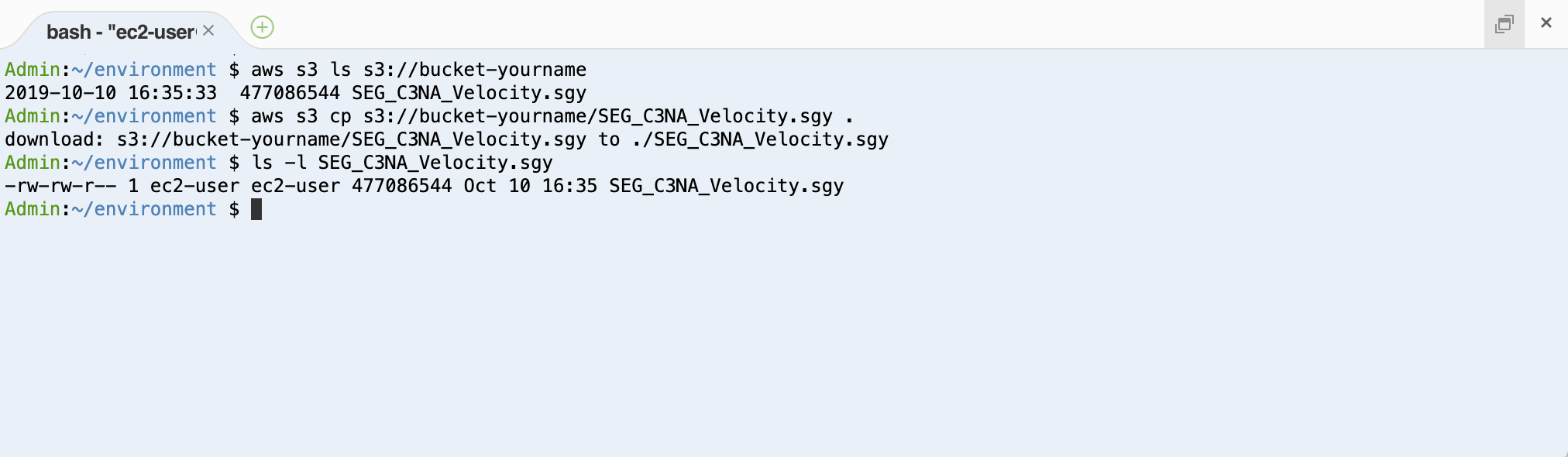Click the "Oct 10 16:35" date in ls output

[531, 186]
